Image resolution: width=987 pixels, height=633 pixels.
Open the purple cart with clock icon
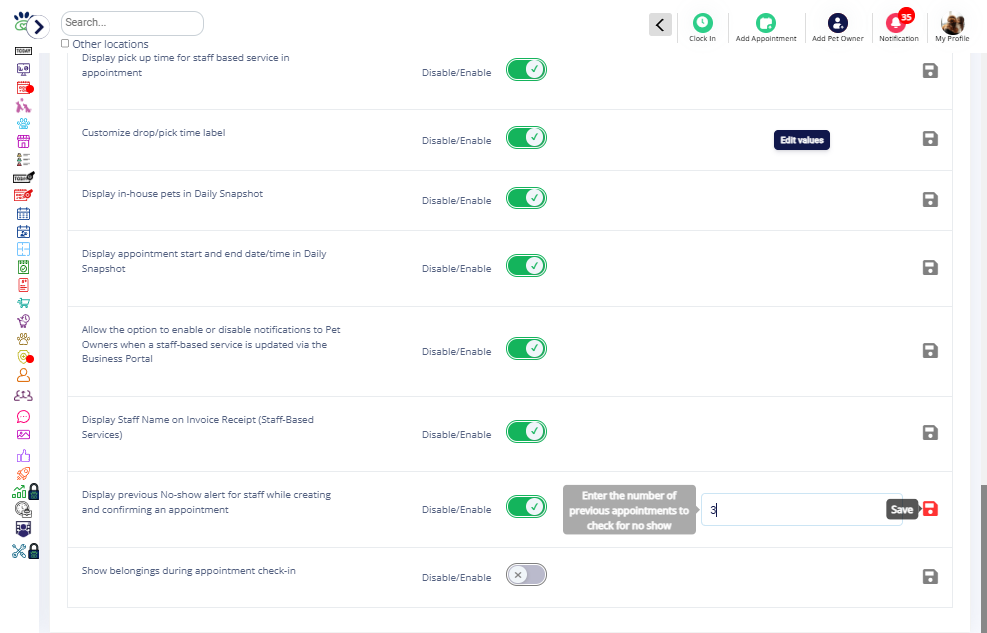(x=23, y=321)
